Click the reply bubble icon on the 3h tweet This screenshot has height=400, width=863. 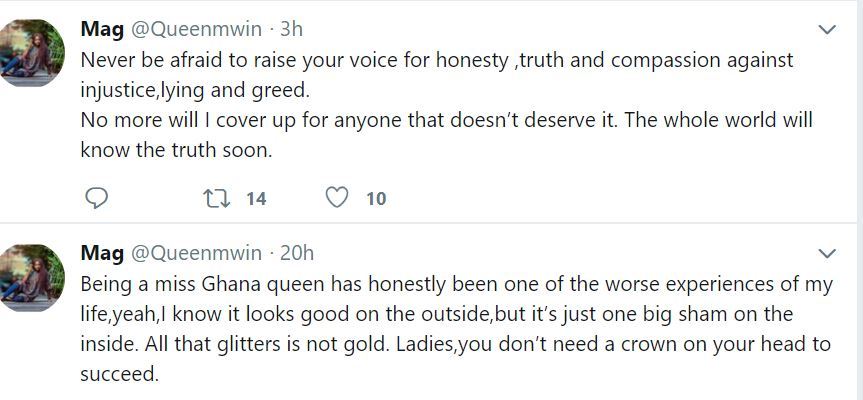(x=96, y=198)
